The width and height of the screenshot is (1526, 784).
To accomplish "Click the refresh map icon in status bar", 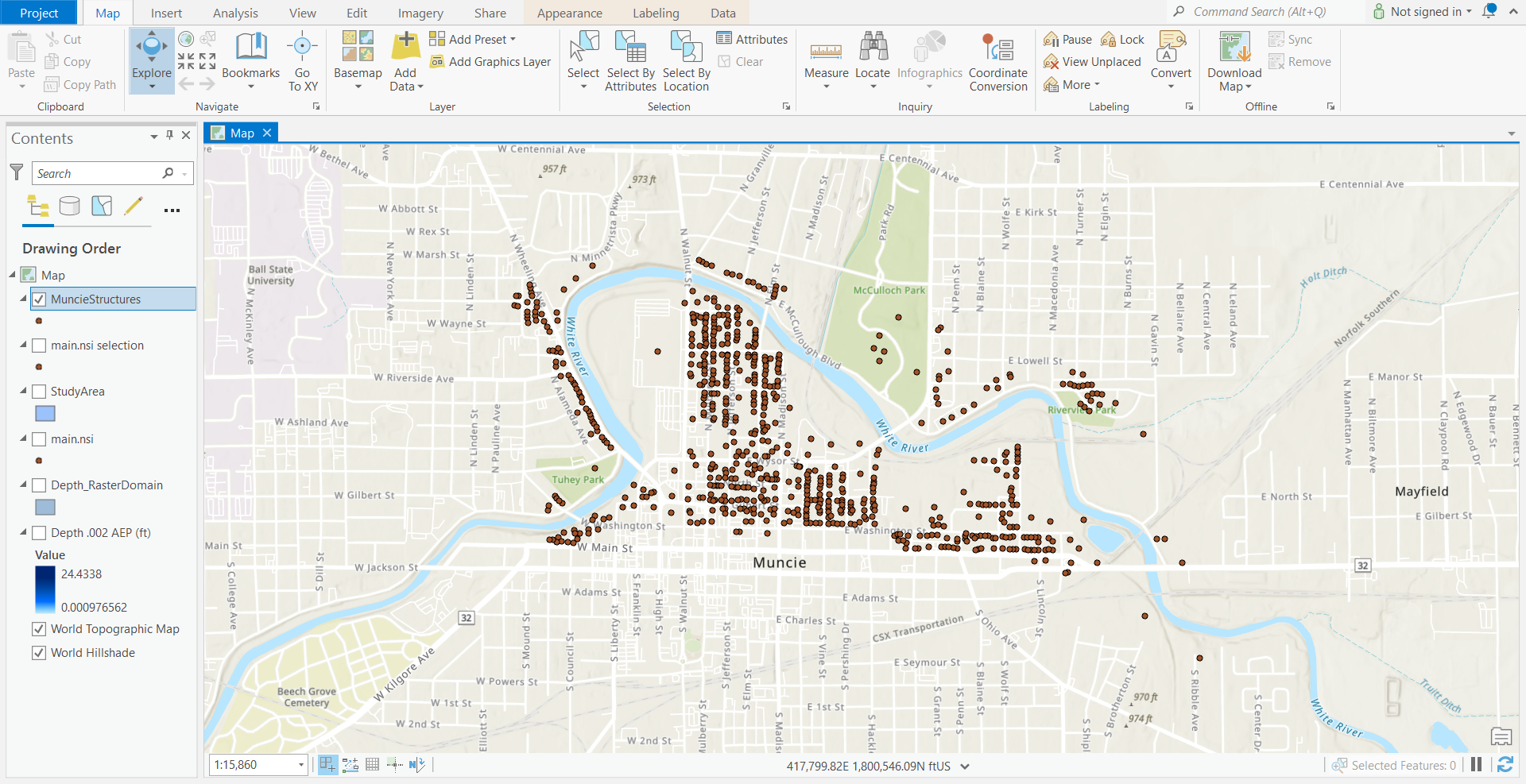I will (x=1505, y=764).
